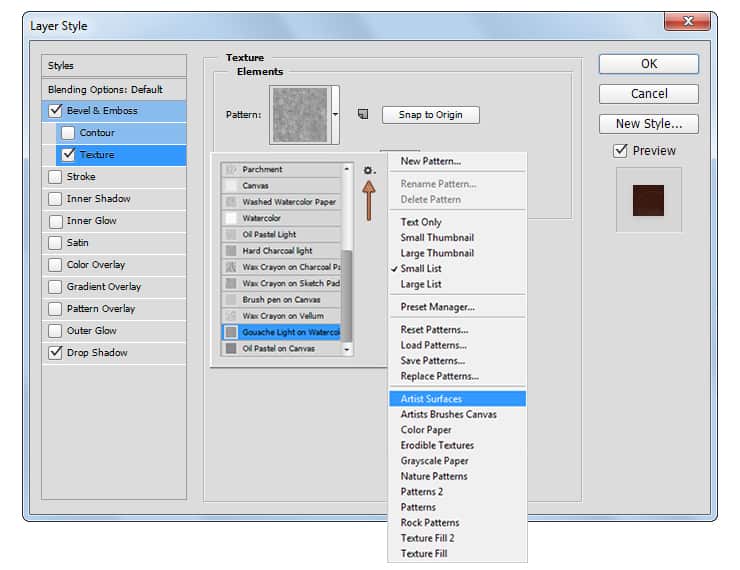Check the Satin effect box
Screen dimensions: 740x570
click(x=55, y=243)
